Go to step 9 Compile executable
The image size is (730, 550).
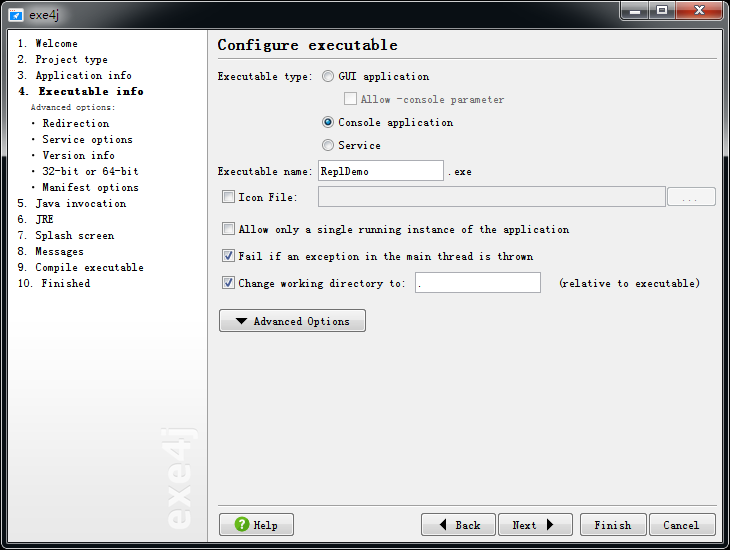coord(81,267)
